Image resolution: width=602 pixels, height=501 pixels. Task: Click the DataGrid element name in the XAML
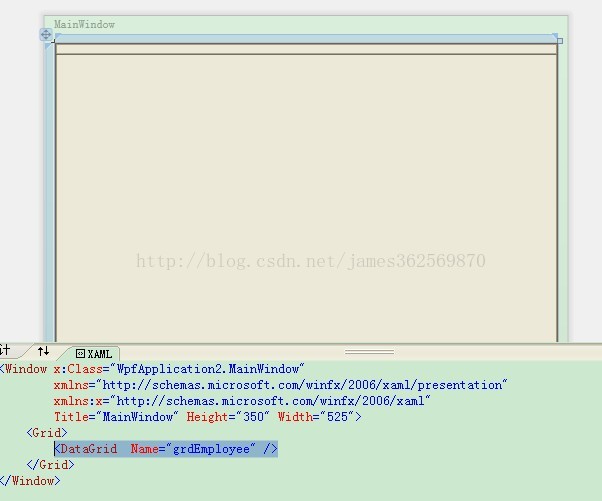point(88,449)
